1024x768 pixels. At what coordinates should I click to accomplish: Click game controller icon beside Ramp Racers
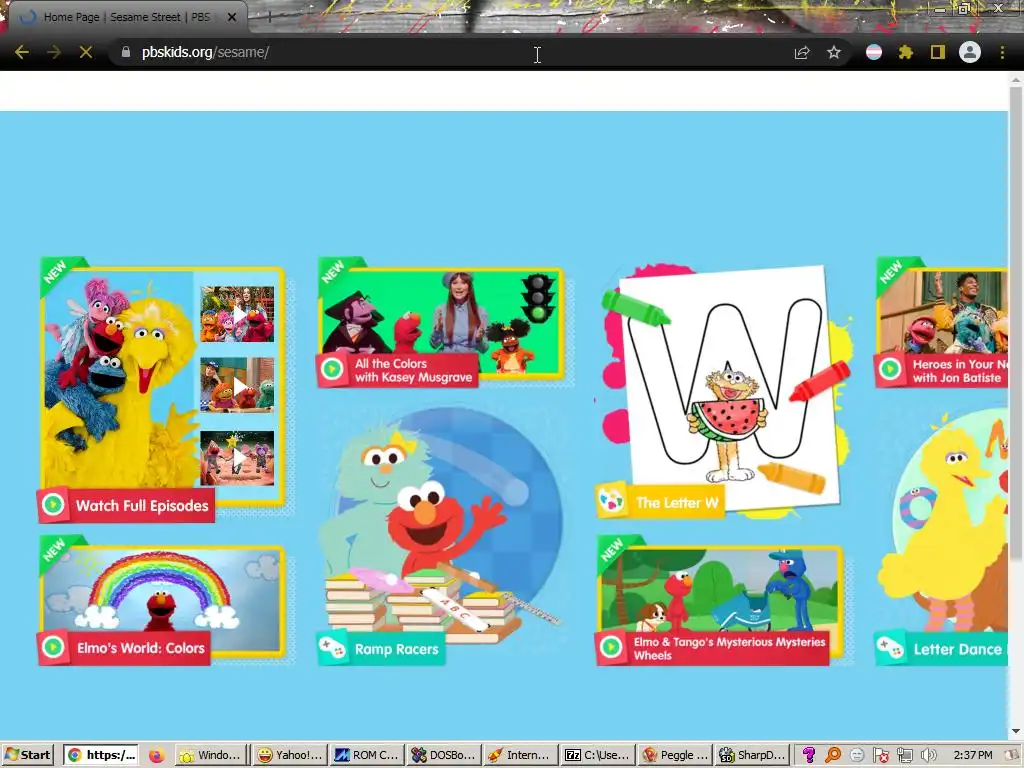click(332, 648)
